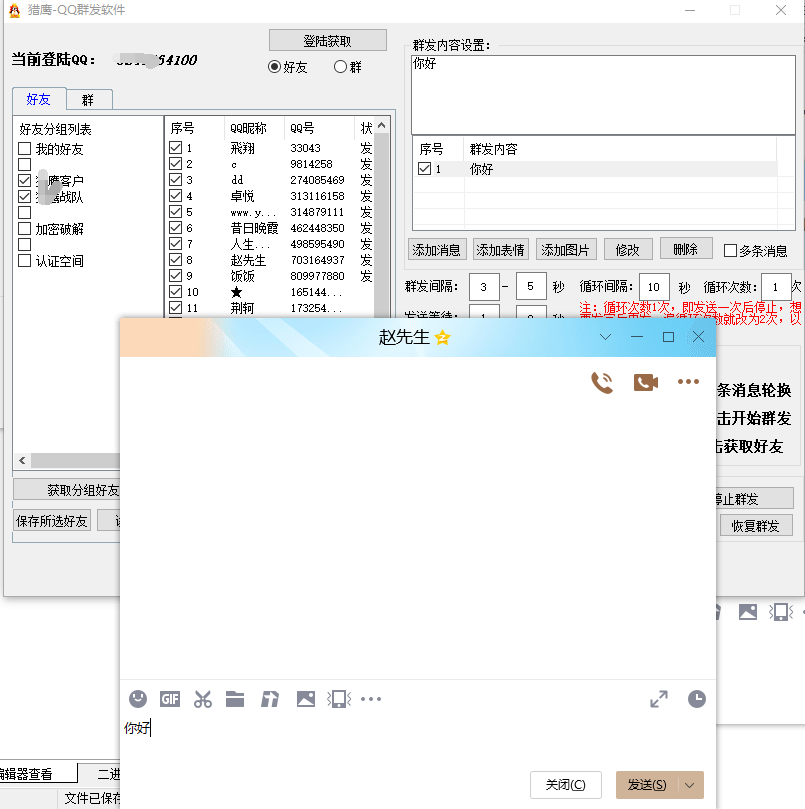Click group list horizontal scrollbar left arrow
Screen dimensions: 805x809
[x=22, y=460]
